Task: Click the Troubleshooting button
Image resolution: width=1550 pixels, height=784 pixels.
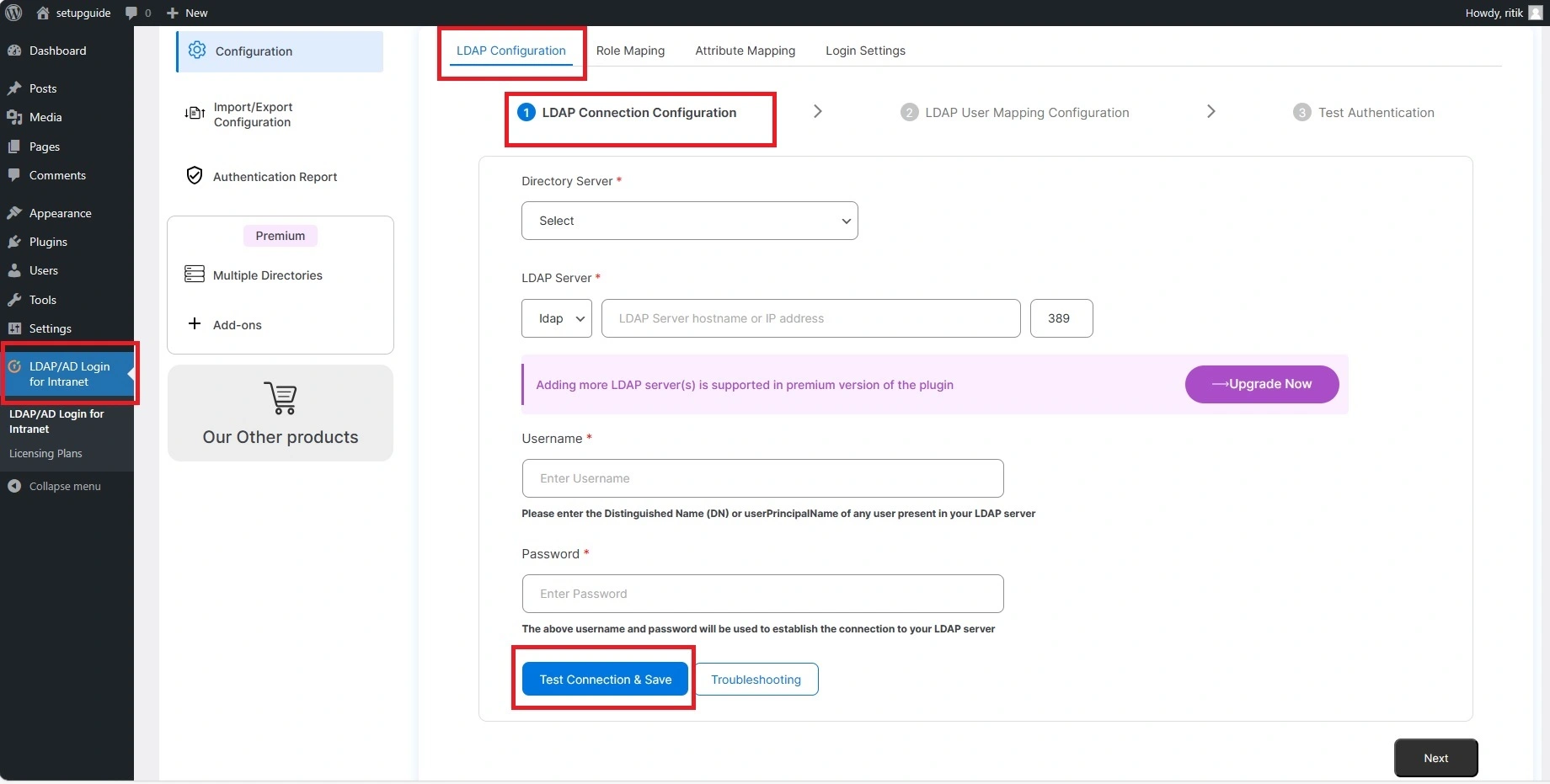Action: [x=756, y=680]
